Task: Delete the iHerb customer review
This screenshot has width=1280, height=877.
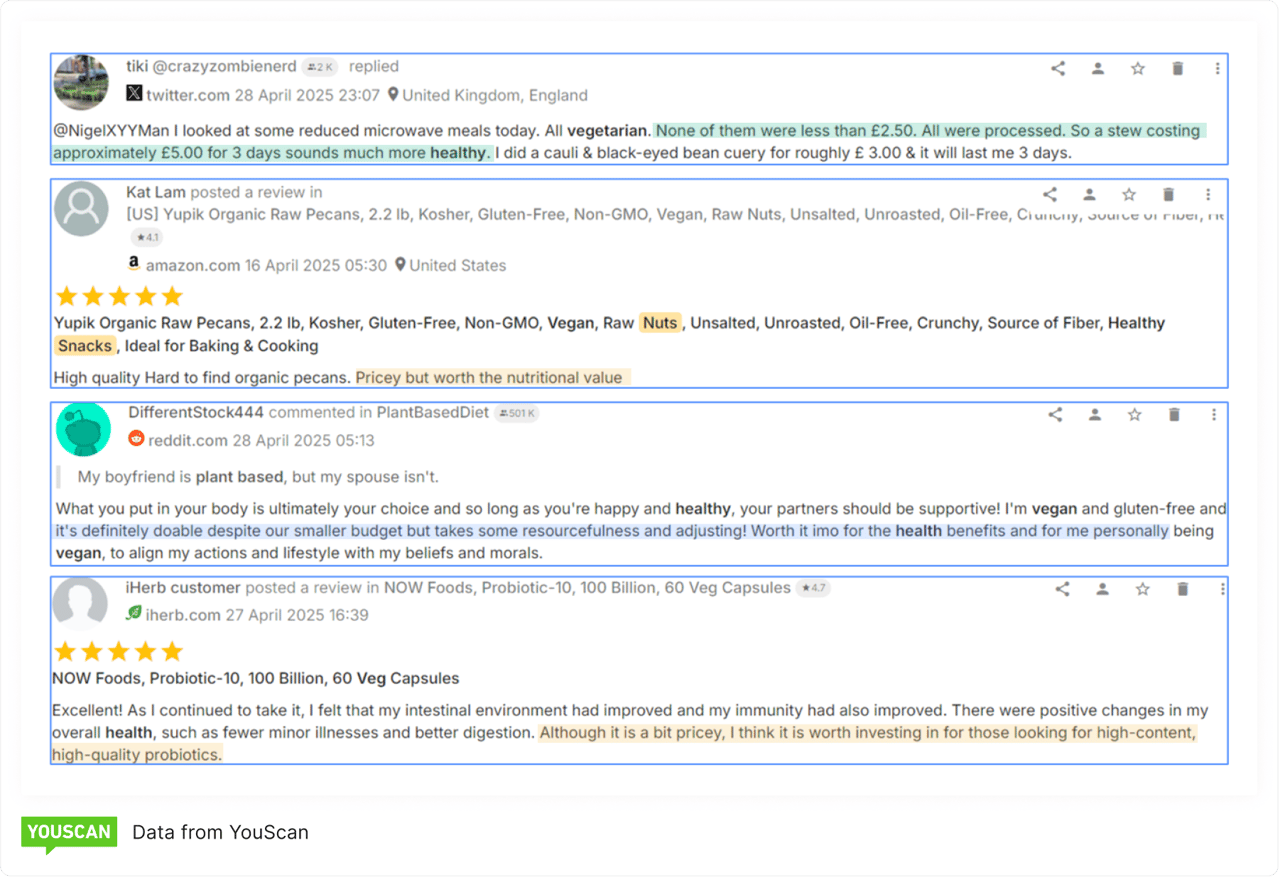Action: click(x=1183, y=589)
